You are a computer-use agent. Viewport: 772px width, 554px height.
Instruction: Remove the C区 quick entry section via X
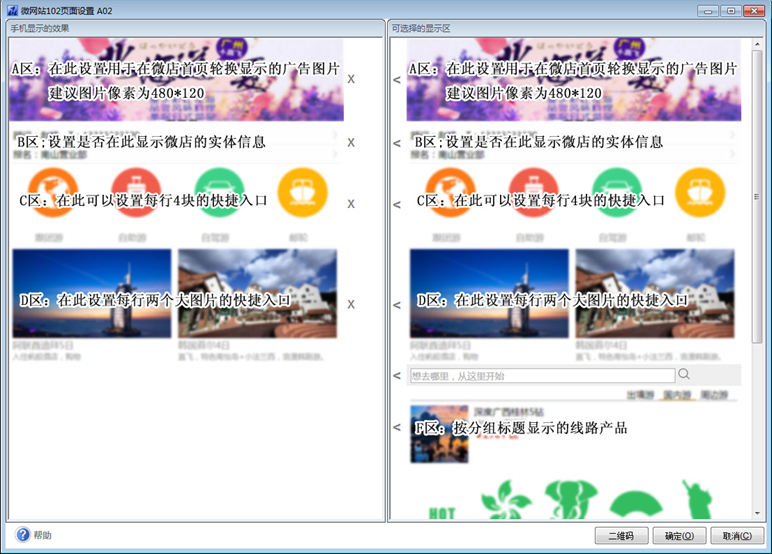[351, 203]
